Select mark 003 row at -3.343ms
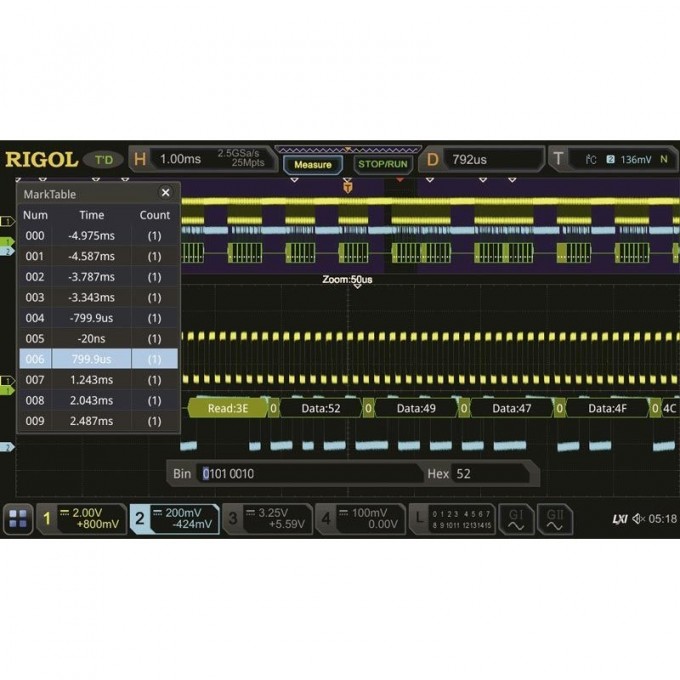680x680 pixels. point(98,297)
